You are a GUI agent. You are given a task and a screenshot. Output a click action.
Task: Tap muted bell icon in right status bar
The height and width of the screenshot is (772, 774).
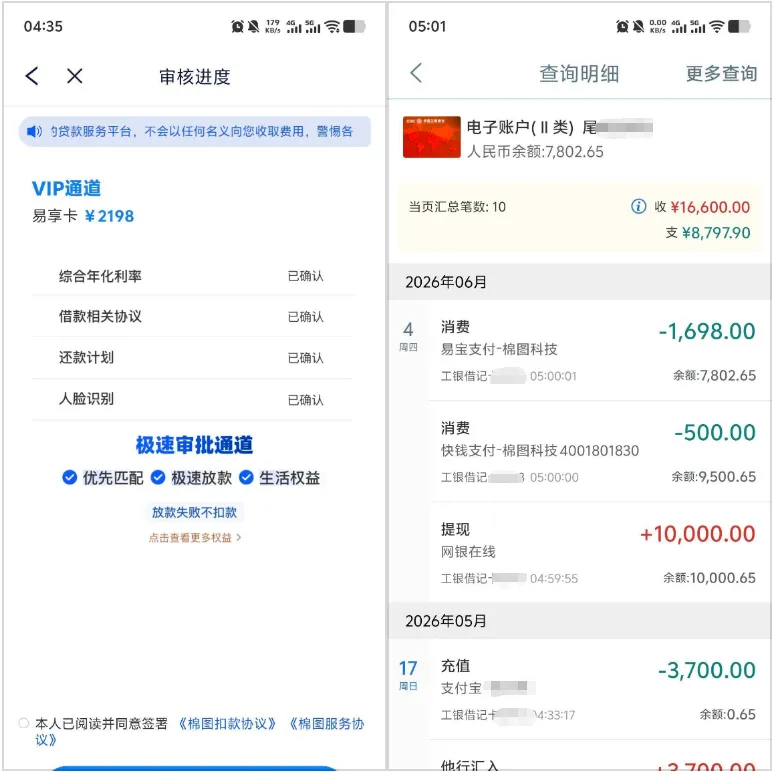coord(638,26)
